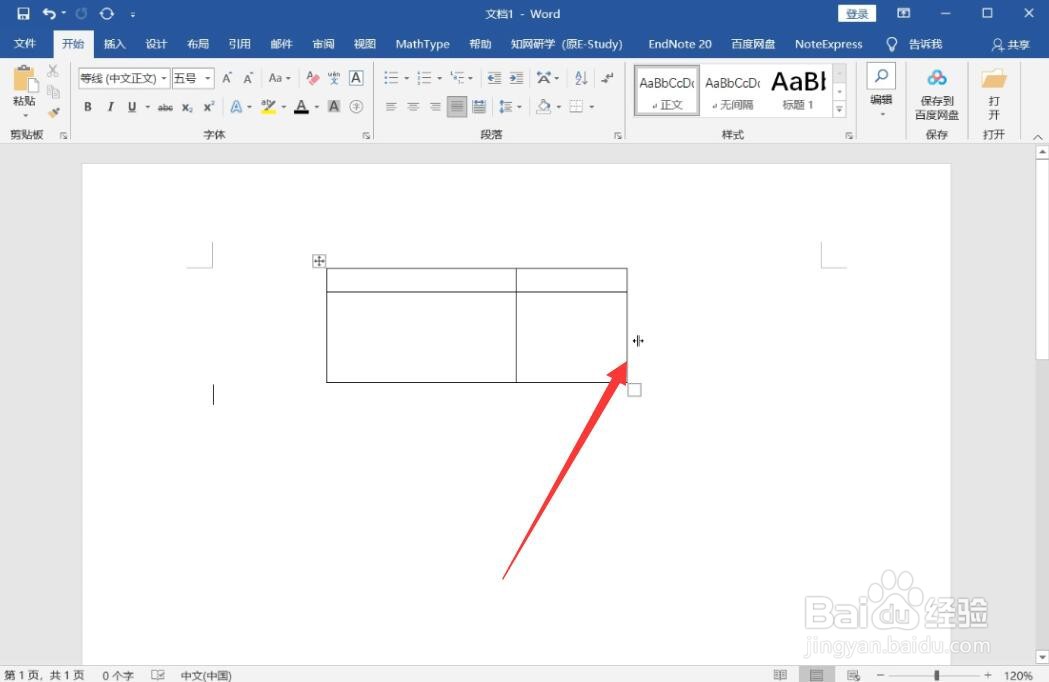
Task: Expand the styles gallery More arrow
Action: 840,110
